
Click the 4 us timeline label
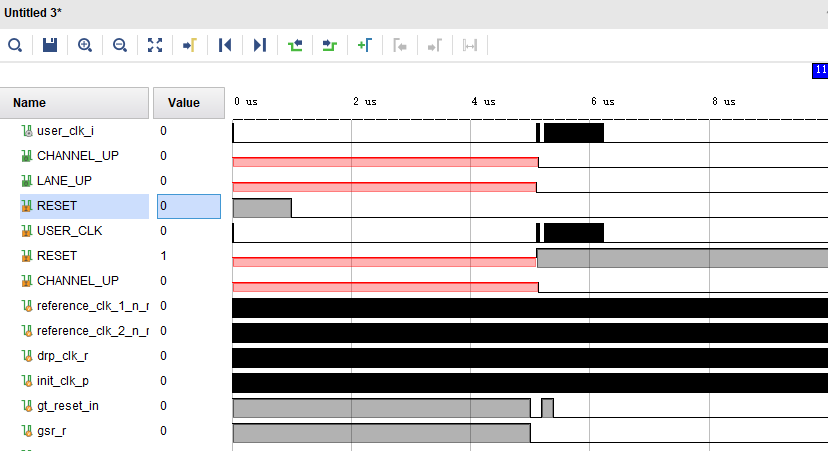tap(484, 101)
